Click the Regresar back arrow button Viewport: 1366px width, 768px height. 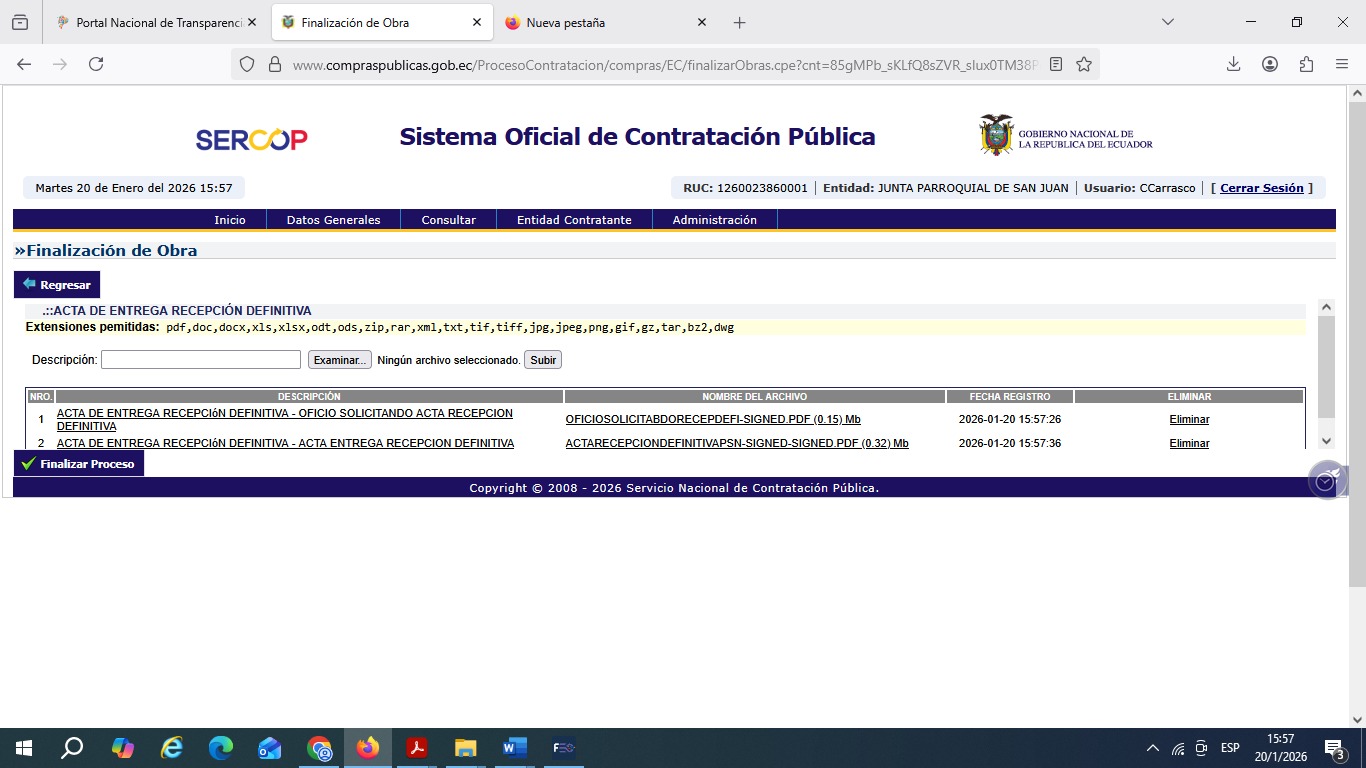(x=57, y=285)
